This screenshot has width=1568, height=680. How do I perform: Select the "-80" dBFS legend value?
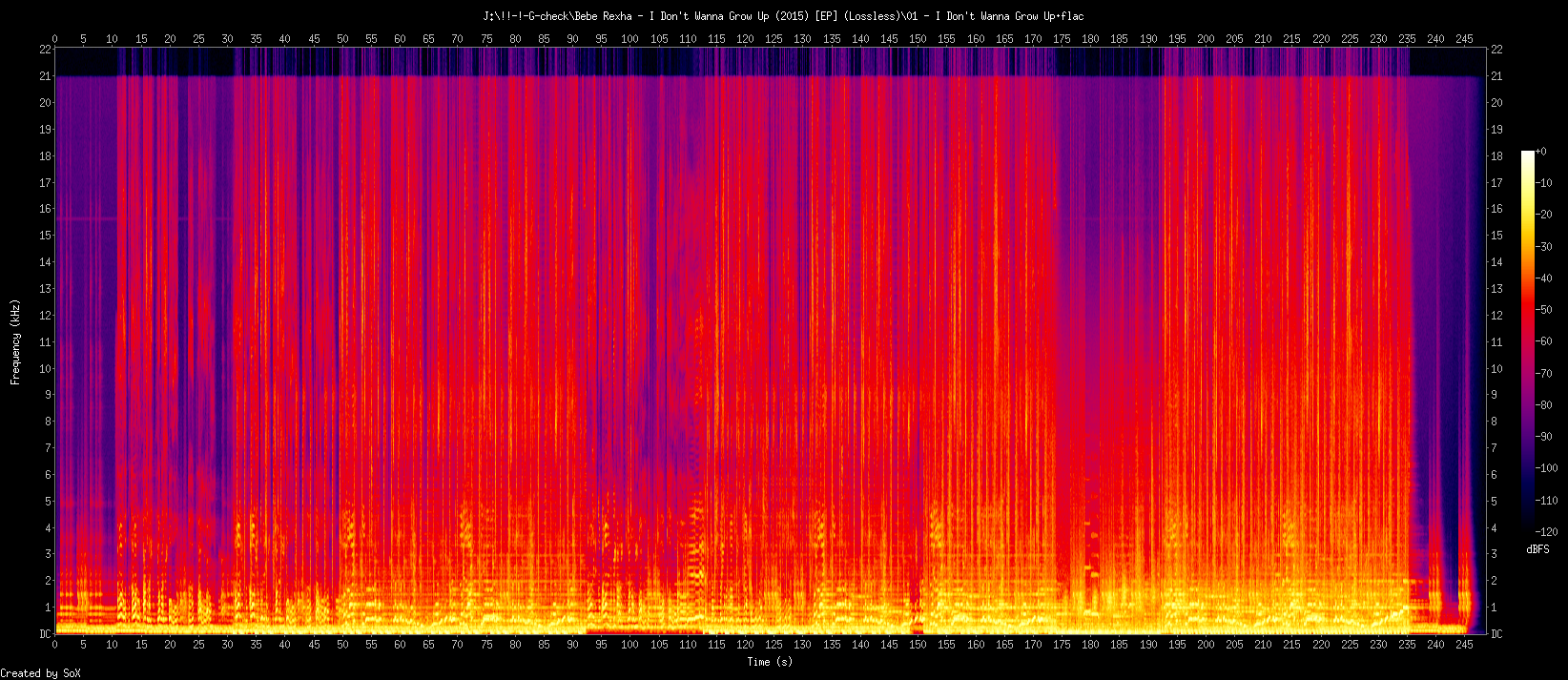(1543, 405)
